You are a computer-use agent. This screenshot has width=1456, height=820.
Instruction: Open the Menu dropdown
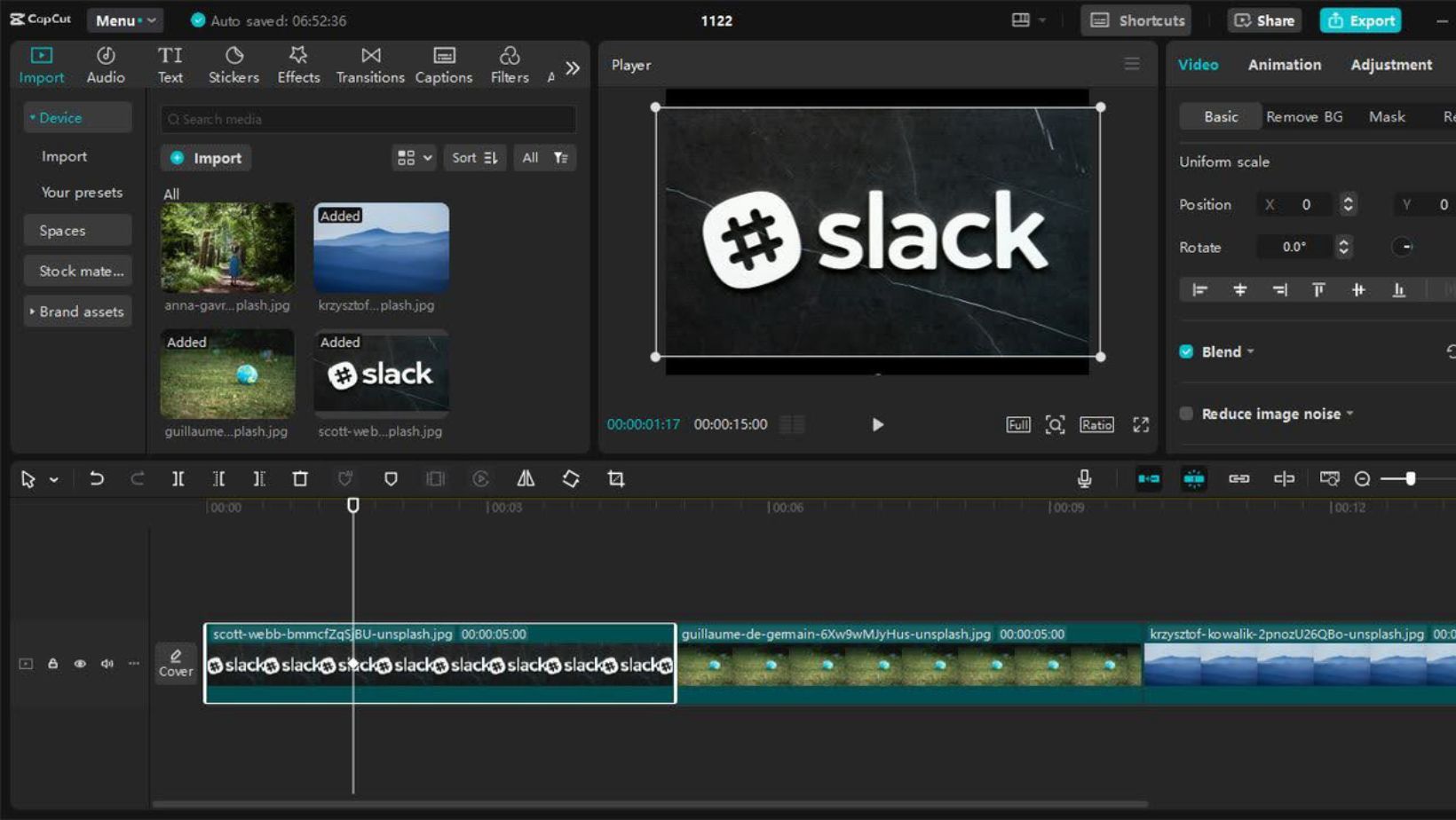coord(124,20)
